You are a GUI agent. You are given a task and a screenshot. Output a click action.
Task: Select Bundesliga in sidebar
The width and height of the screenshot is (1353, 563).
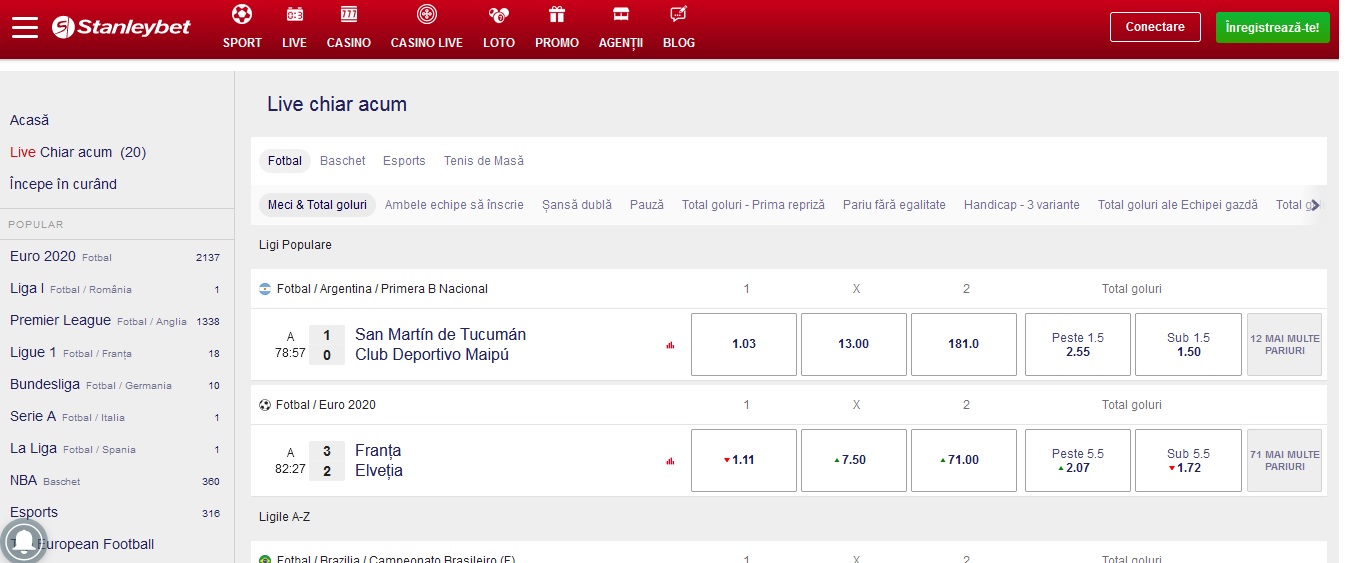click(115, 385)
